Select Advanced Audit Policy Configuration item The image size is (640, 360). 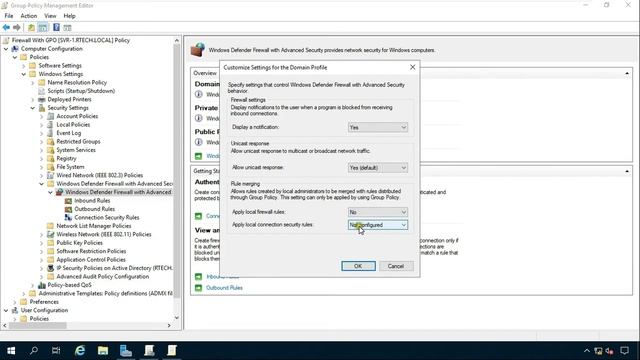point(102,276)
